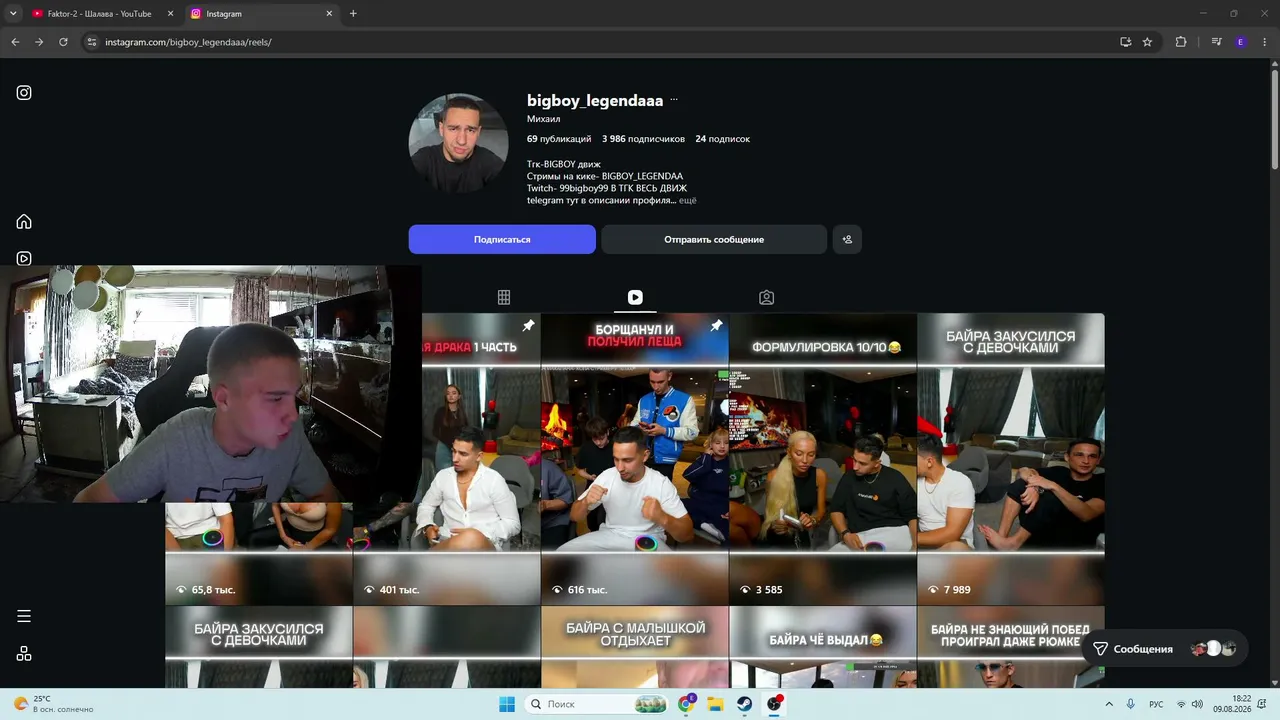
Task: Click the 401 тыс. view count
Action: tap(400, 590)
